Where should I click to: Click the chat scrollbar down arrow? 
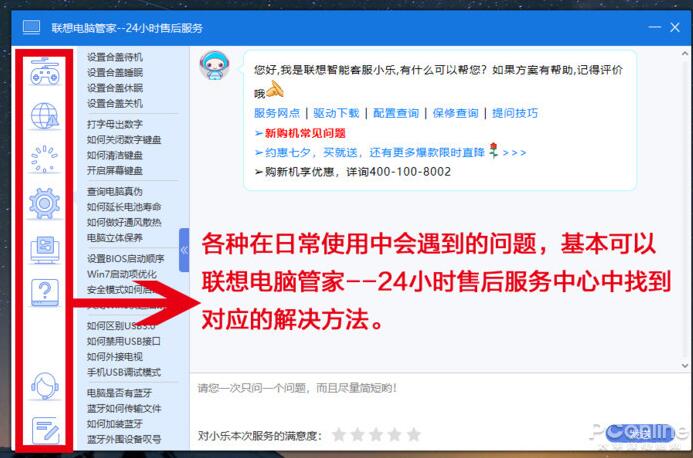tap(685, 366)
